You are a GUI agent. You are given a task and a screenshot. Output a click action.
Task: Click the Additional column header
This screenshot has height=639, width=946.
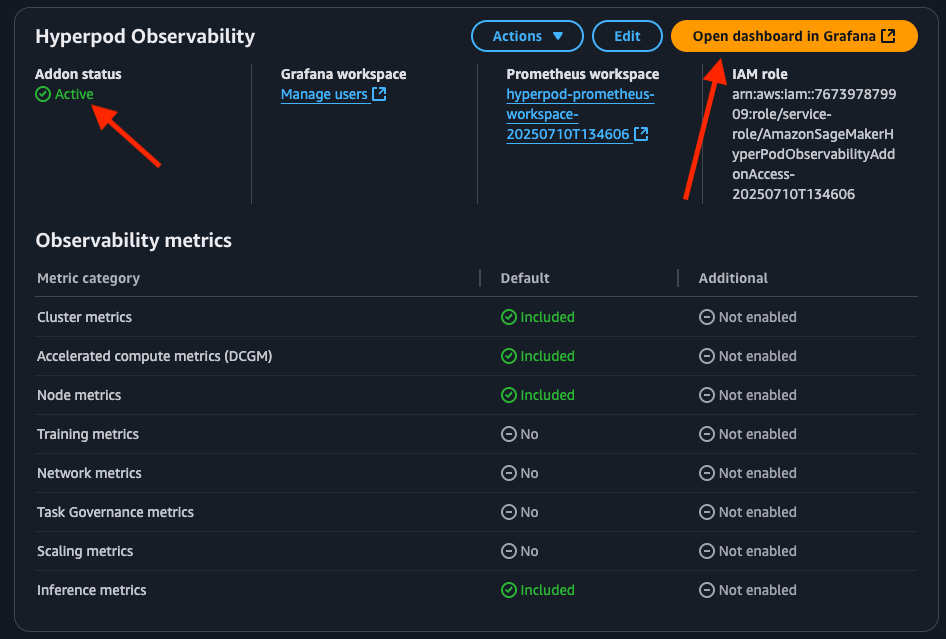[733, 278]
